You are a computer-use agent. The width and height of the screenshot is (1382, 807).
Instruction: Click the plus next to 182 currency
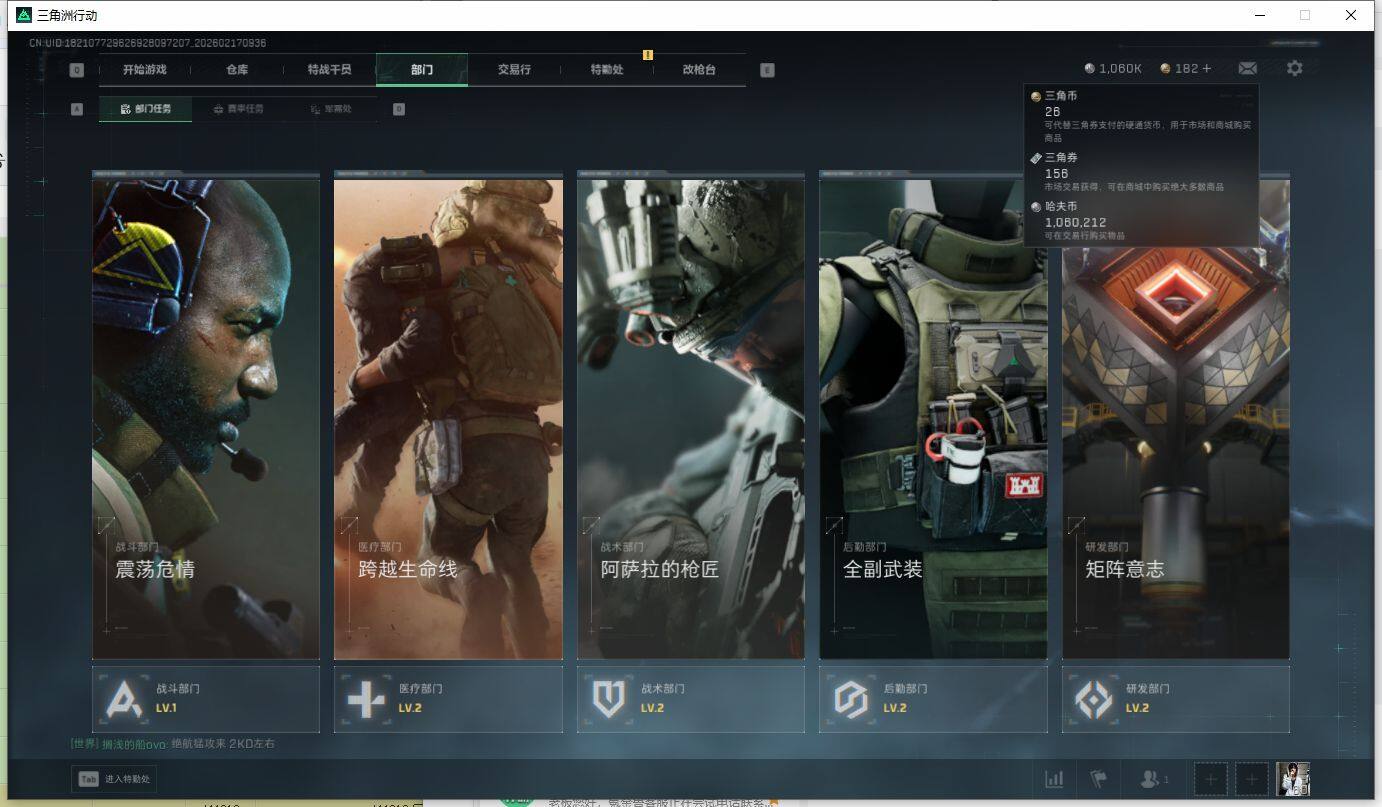tap(1207, 69)
